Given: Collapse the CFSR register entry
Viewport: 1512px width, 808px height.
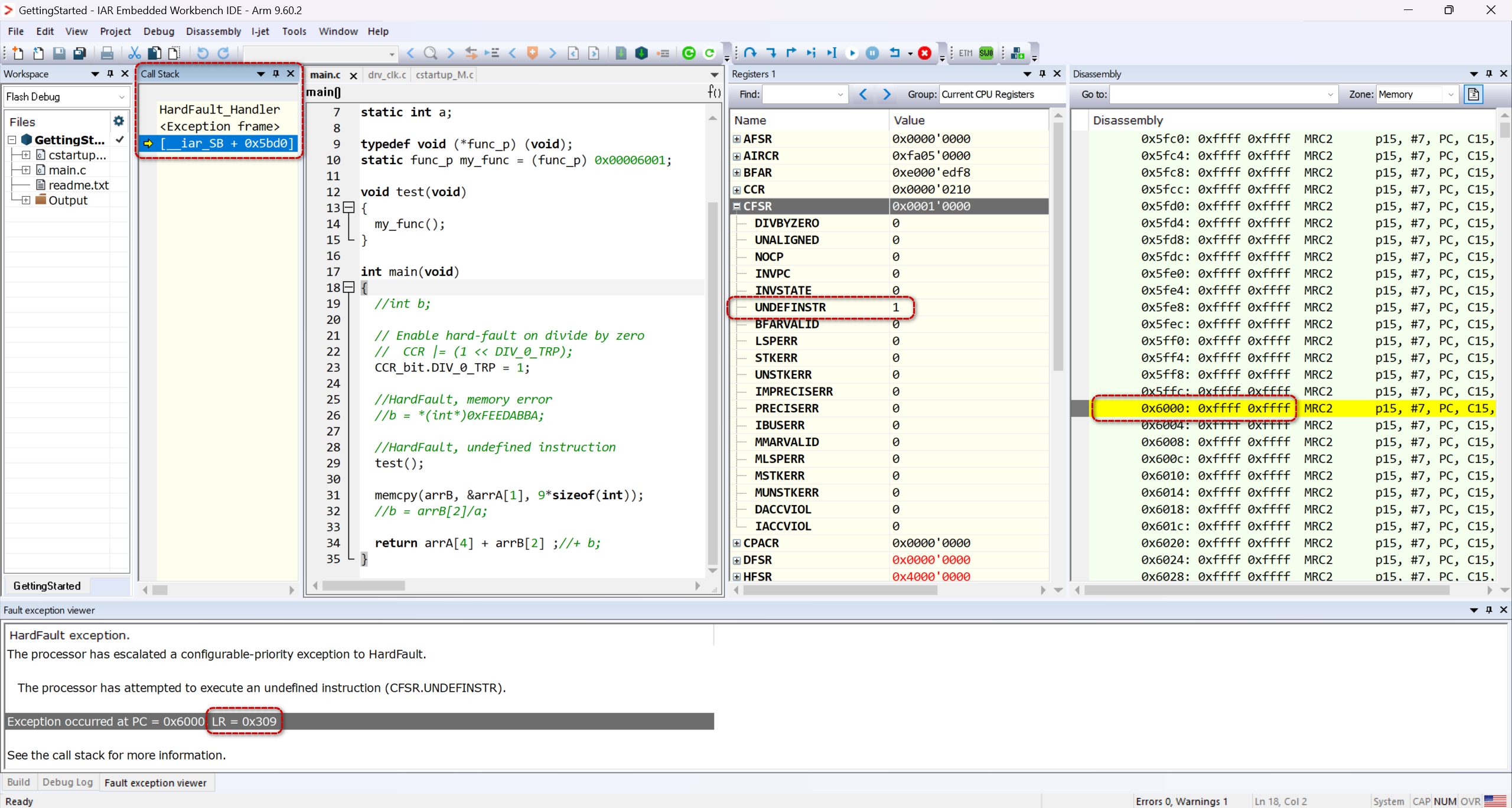Looking at the screenshot, I should pyautogui.click(x=737, y=206).
